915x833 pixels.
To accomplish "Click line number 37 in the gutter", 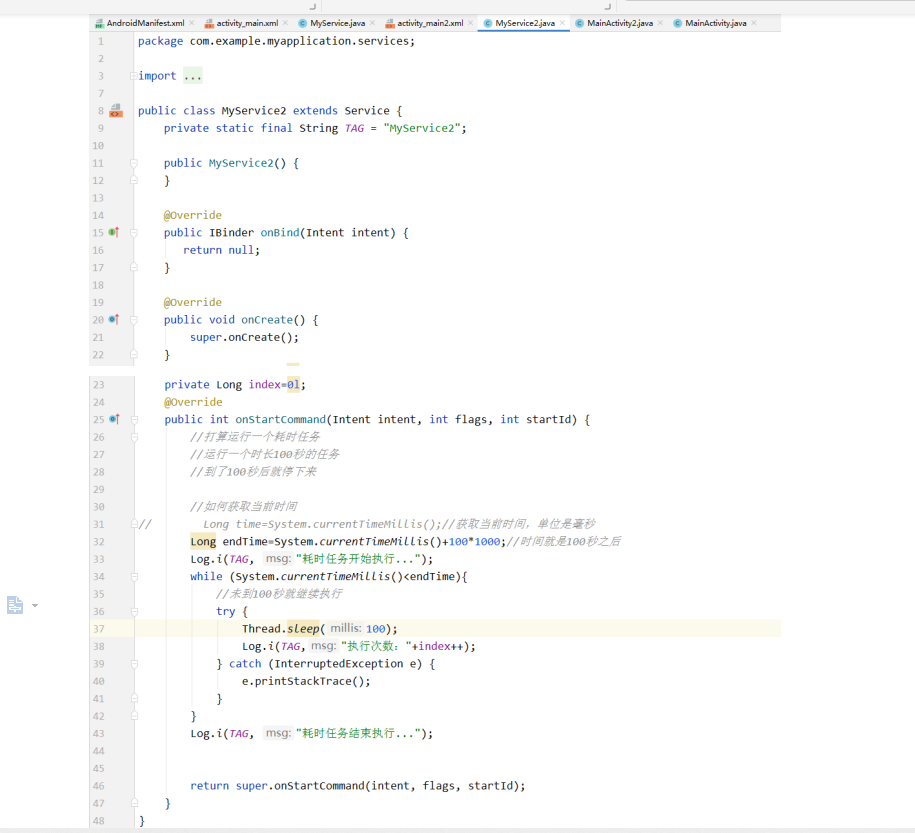I will click(99, 629).
